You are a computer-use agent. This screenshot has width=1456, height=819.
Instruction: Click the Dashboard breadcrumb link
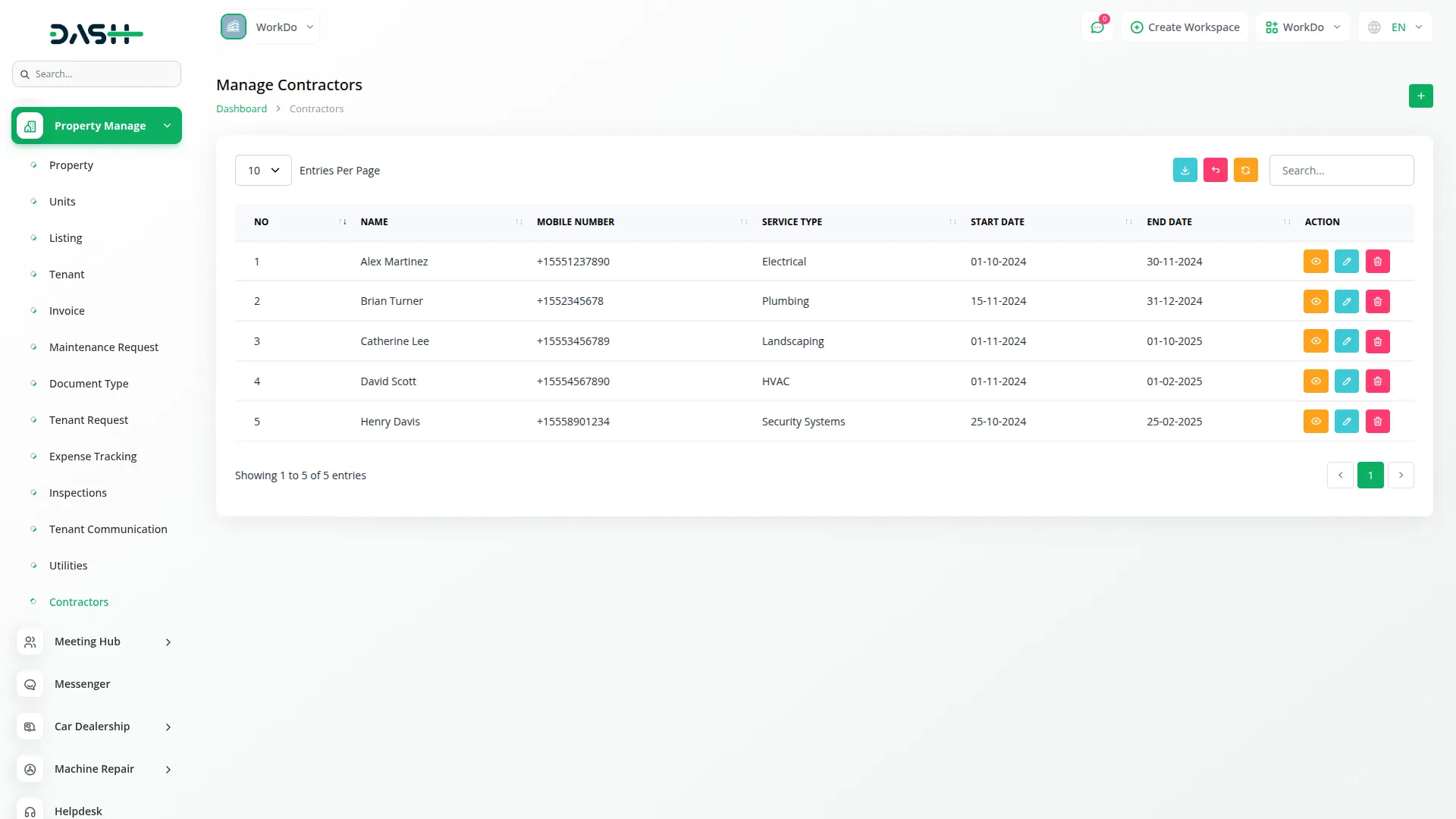241,109
